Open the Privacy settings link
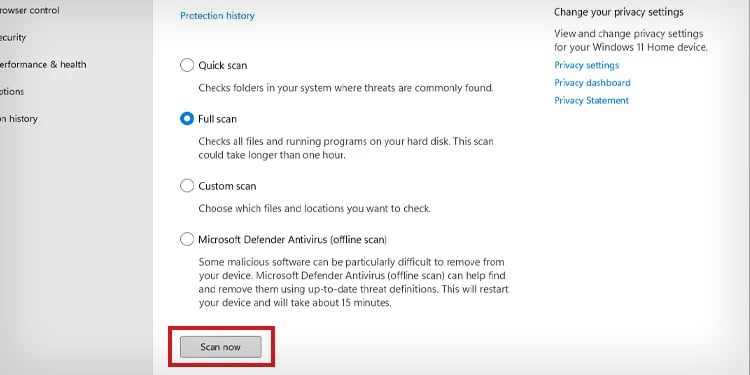The width and height of the screenshot is (750, 375). (x=586, y=65)
